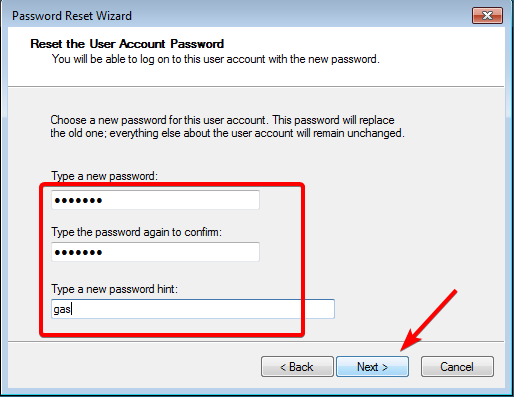Click the red arrow pointing at Next

(428, 320)
